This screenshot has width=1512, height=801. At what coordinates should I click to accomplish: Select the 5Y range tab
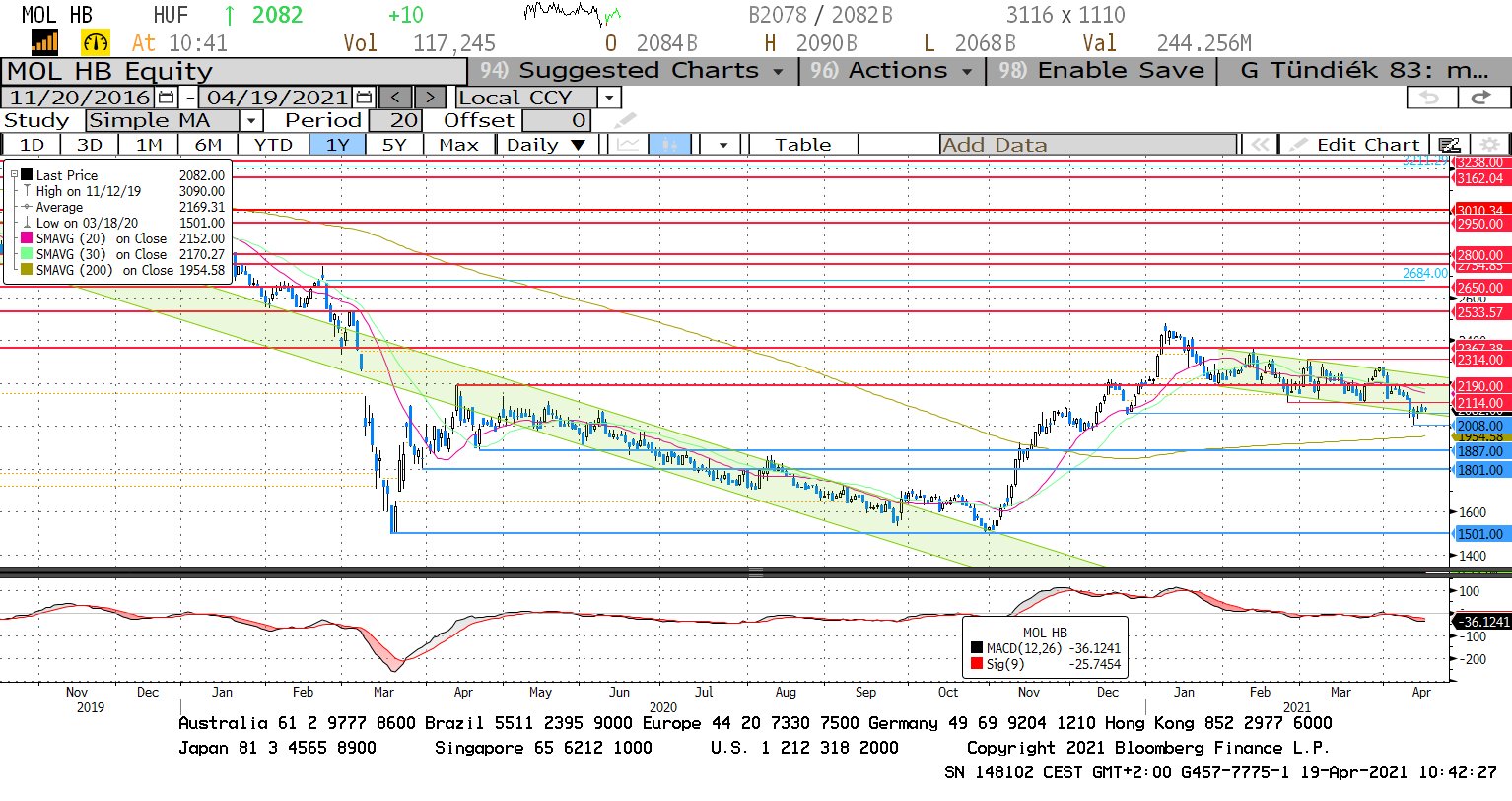pyautogui.click(x=394, y=145)
